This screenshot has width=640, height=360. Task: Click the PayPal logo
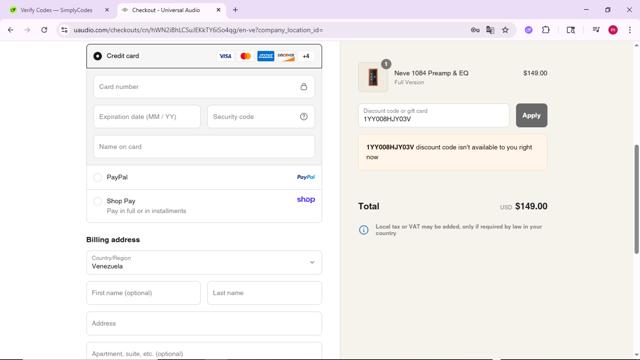coord(306,177)
